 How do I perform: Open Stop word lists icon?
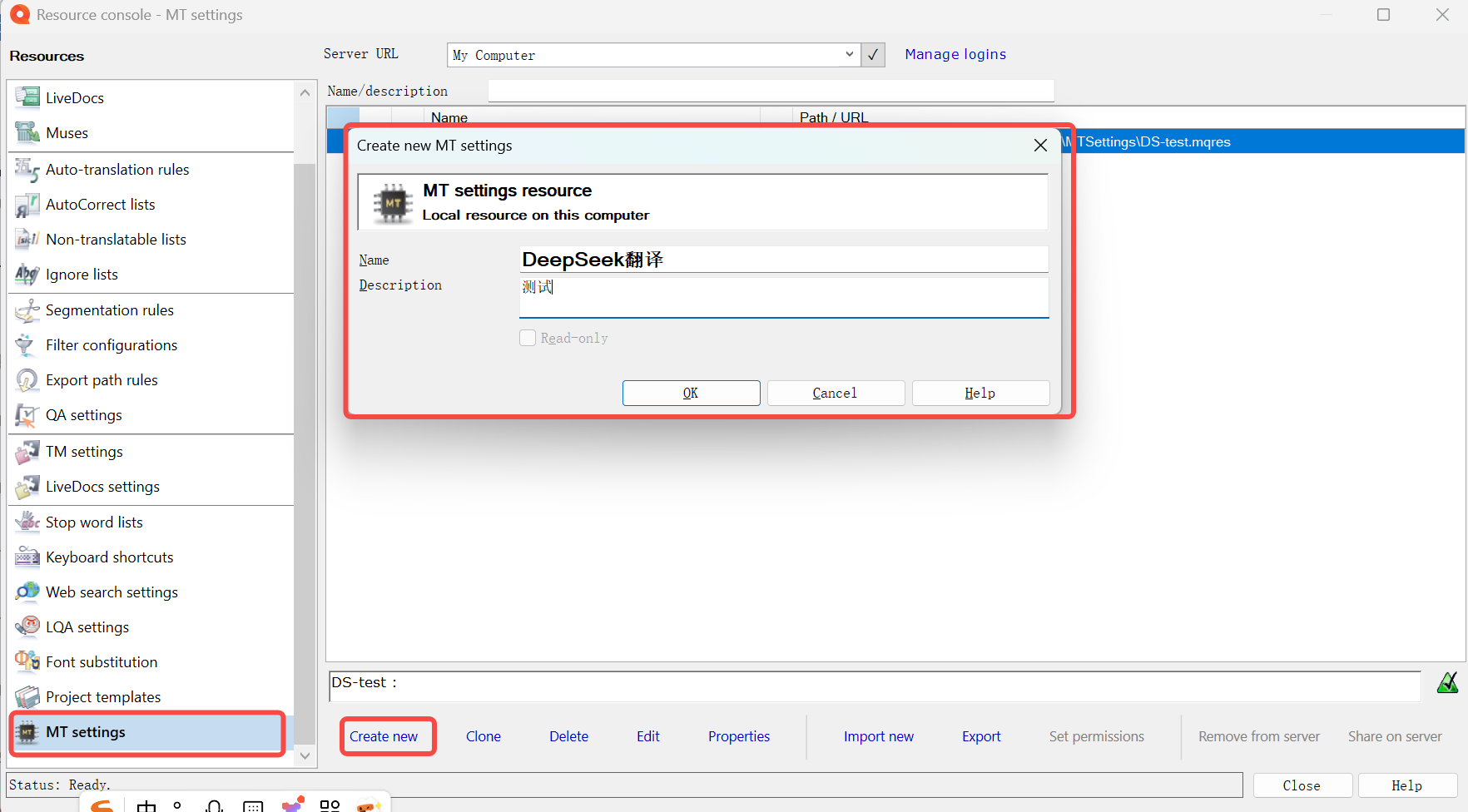(27, 522)
